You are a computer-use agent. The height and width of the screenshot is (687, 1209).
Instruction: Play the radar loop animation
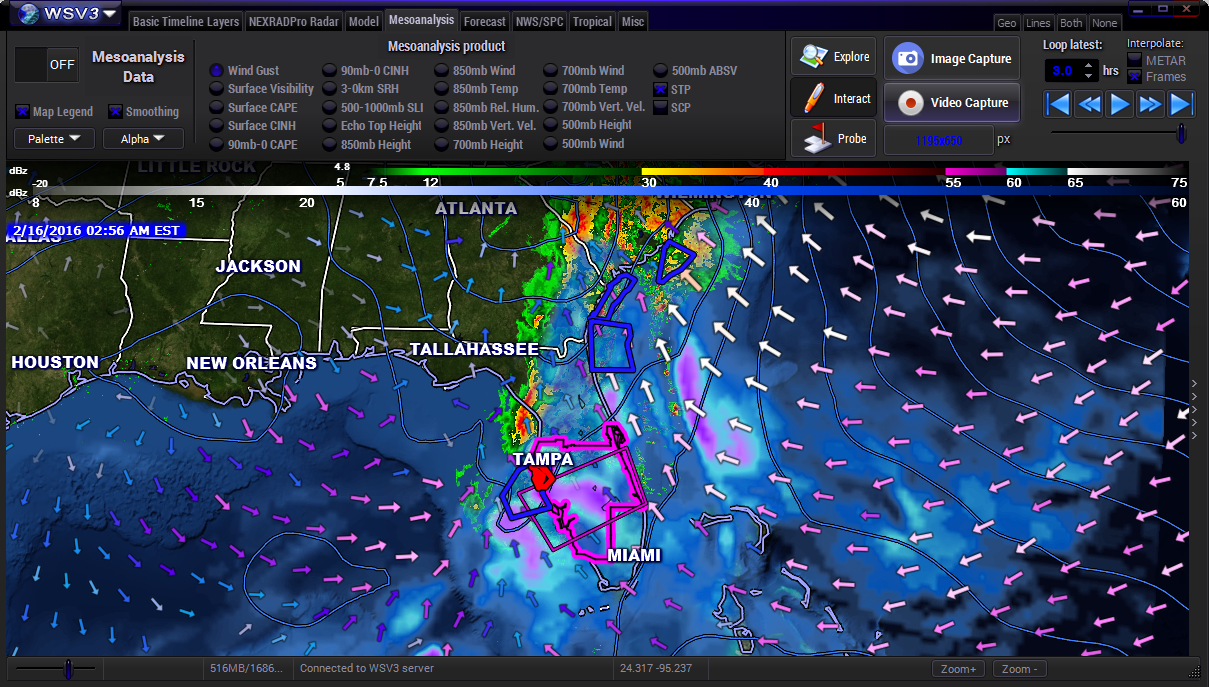pos(1120,103)
